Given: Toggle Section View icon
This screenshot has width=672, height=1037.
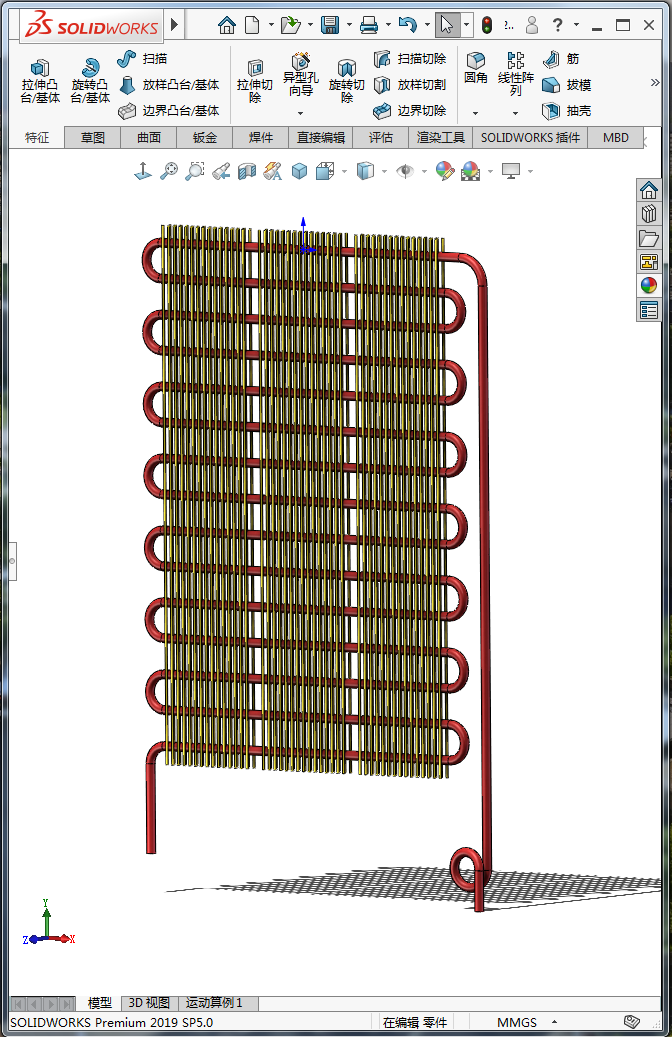Looking at the screenshot, I should 247,171.
